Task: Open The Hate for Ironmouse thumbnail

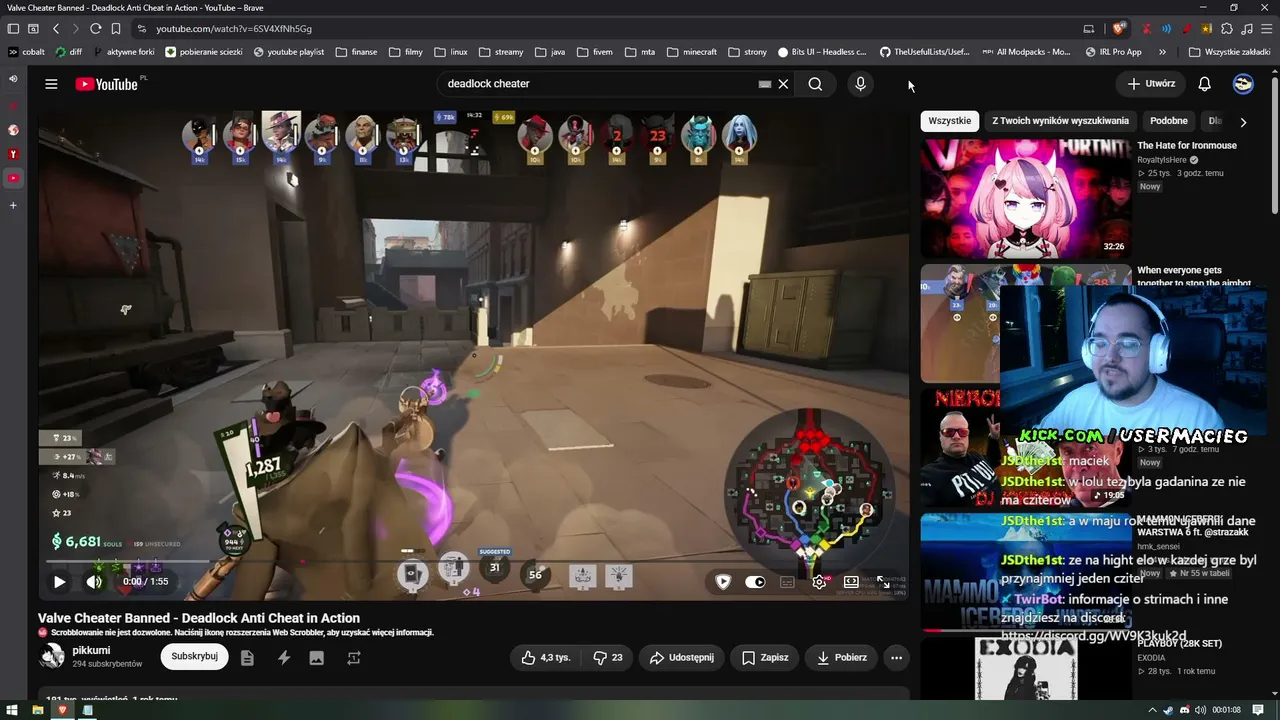Action: click(x=1026, y=198)
